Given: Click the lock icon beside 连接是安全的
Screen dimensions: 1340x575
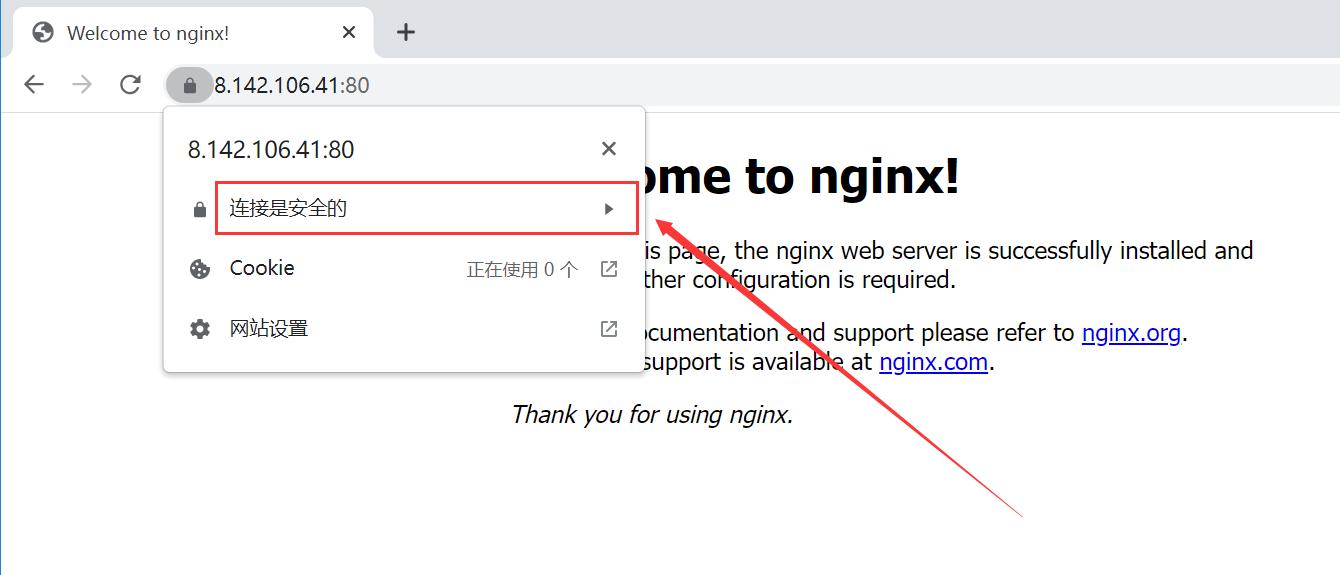Looking at the screenshot, I should click(200, 209).
